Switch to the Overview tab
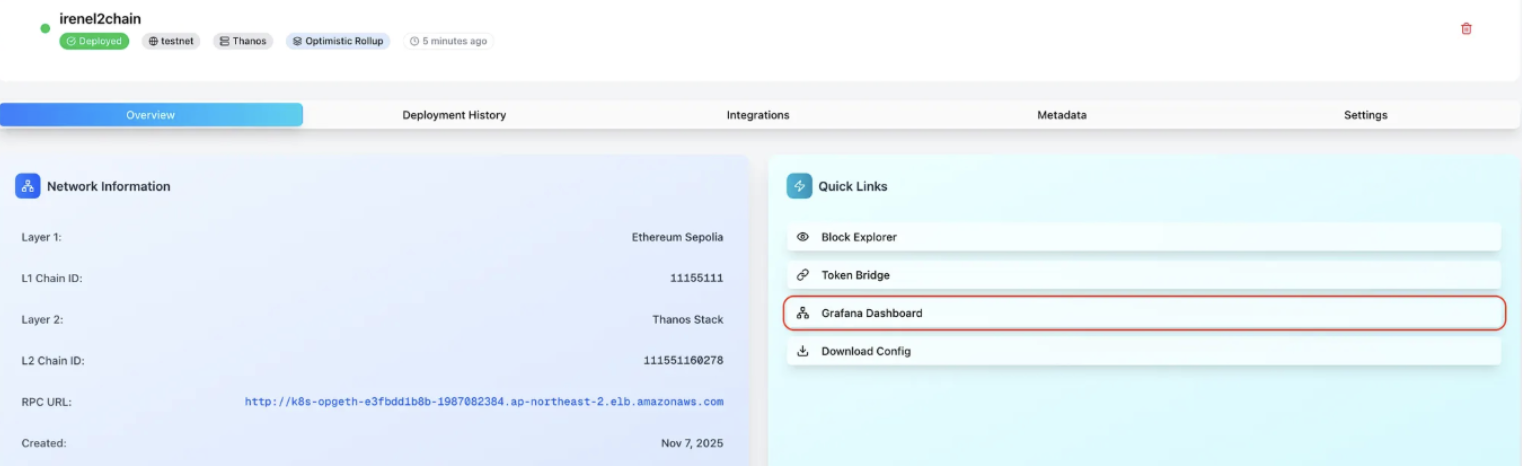This screenshot has height=466, width=1522. click(x=151, y=115)
